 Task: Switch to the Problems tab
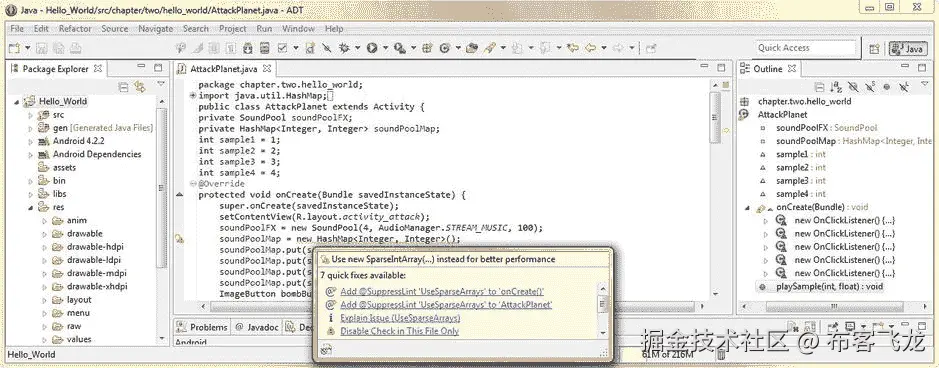click(203, 327)
